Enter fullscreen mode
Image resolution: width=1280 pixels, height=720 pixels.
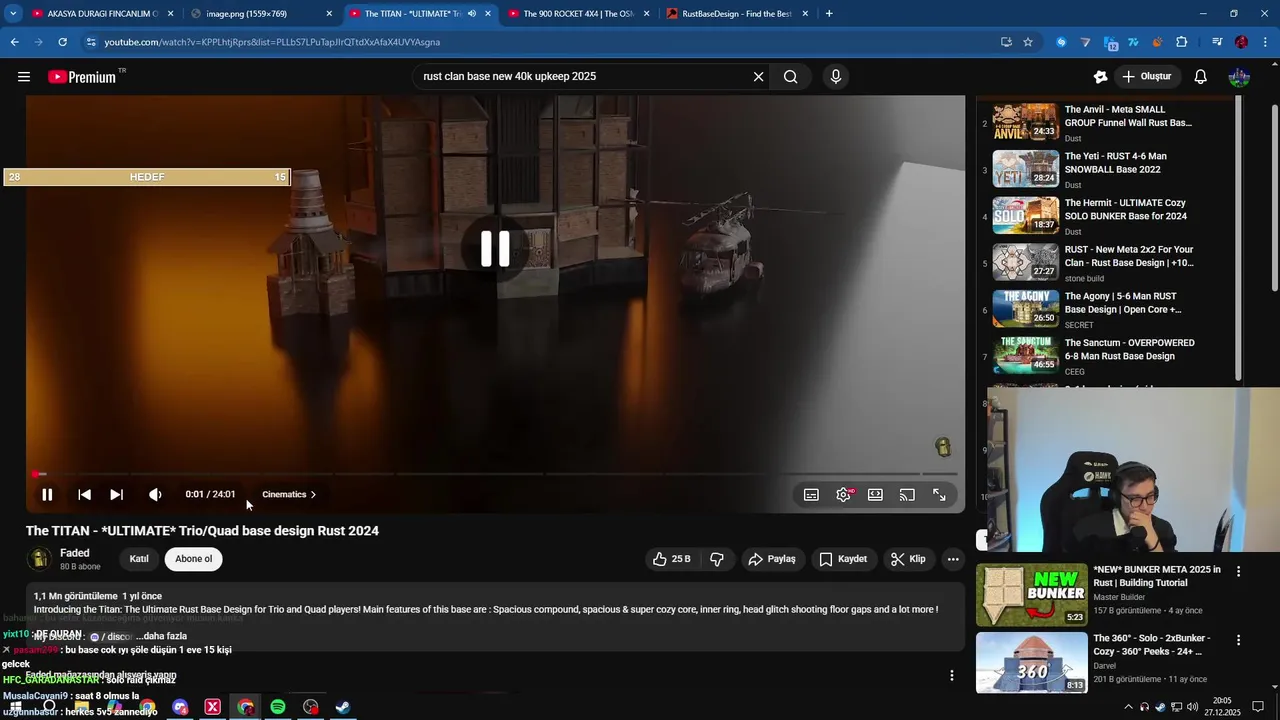pyautogui.click(x=939, y=495)
